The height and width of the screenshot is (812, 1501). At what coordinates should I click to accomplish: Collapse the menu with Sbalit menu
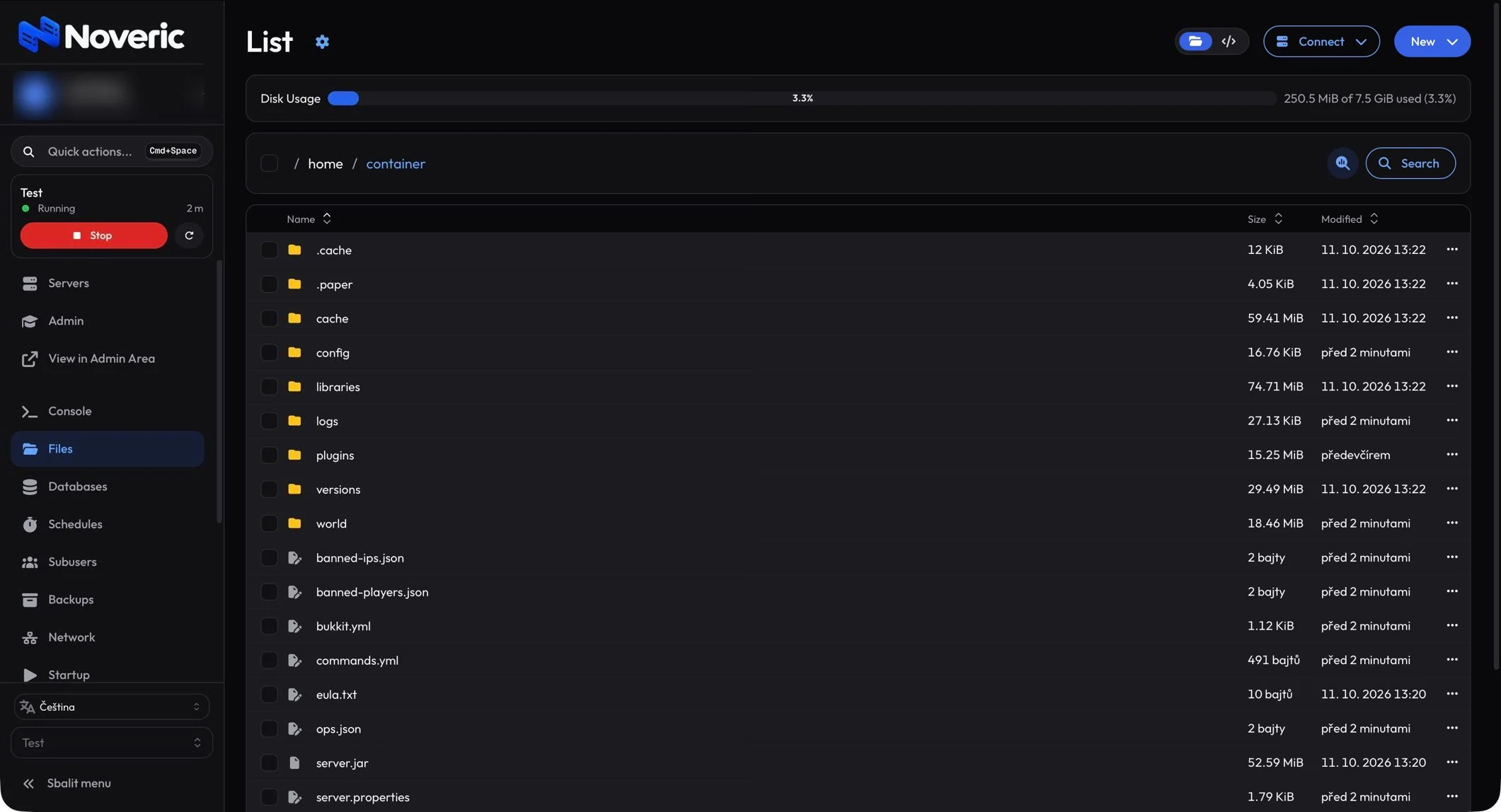point(67,783)
